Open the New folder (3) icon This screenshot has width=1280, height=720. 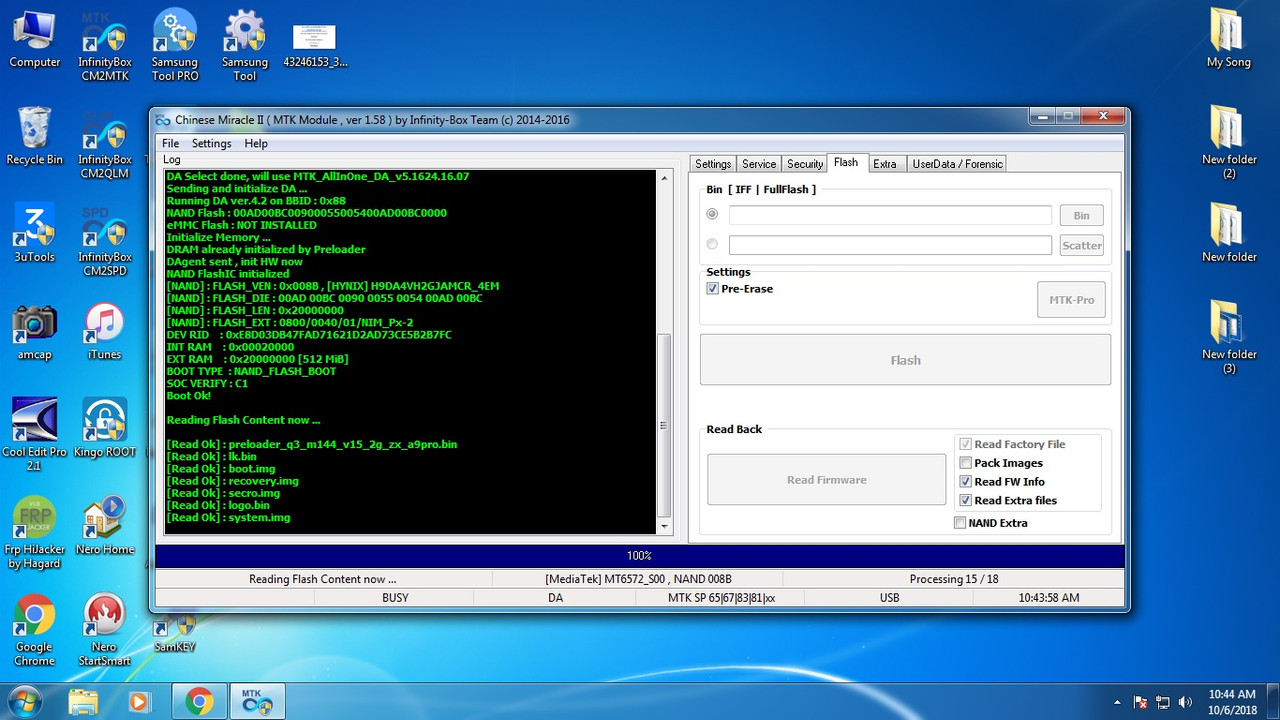1229,338
